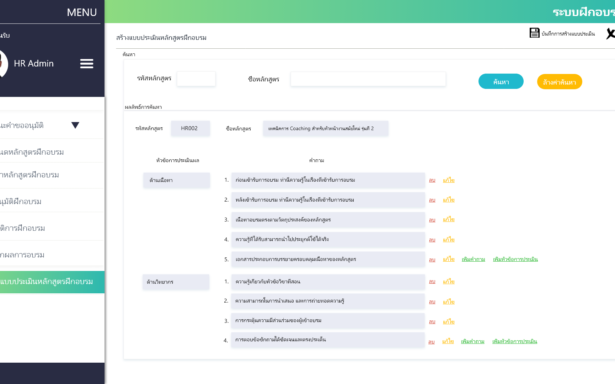Image resolution: width=615 pixels, height=384 pixels.
Task: Open the second sidebar item ending หลักสูตรฝึกอบรม
Action: tap(32, 152)
